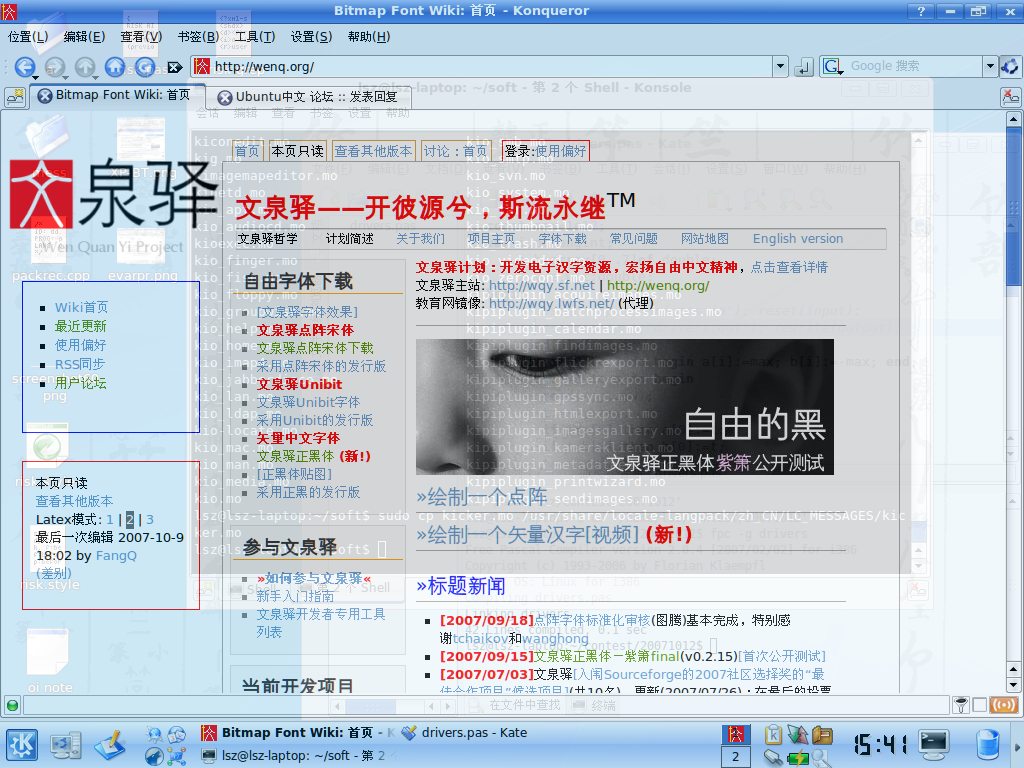Click the 新手入门指南 link
The width and height of the screenshot is (1024, 768).
(x=295, y=596)
